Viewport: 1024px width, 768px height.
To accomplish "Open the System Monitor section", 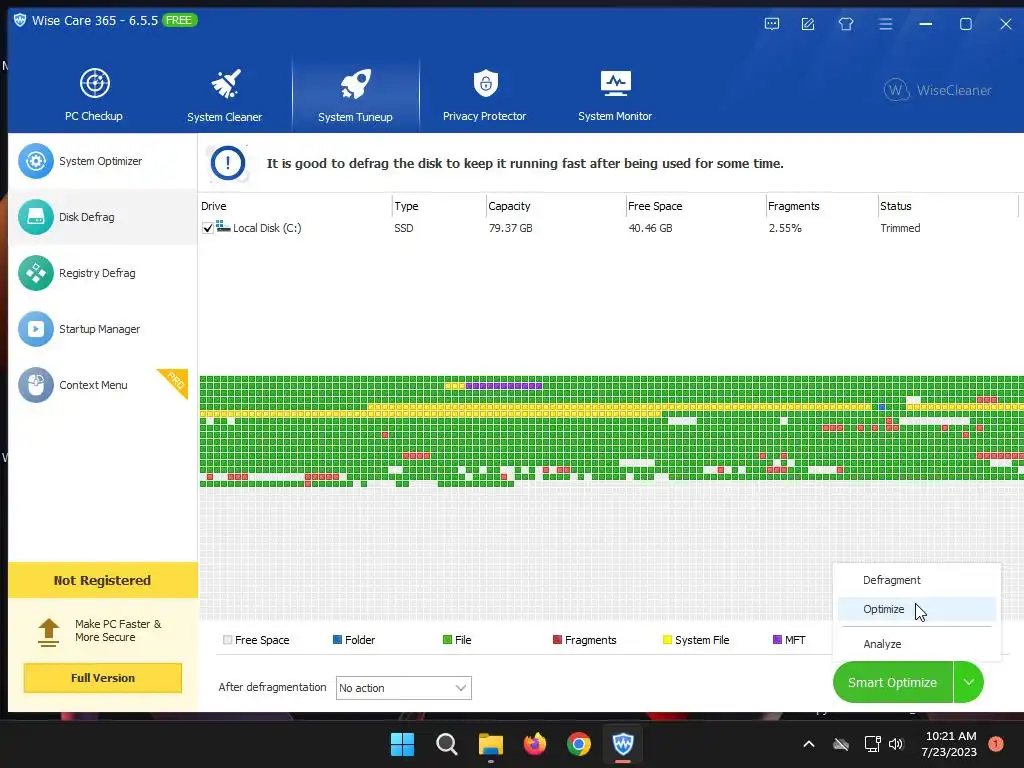I will click(x=615, y=95).
